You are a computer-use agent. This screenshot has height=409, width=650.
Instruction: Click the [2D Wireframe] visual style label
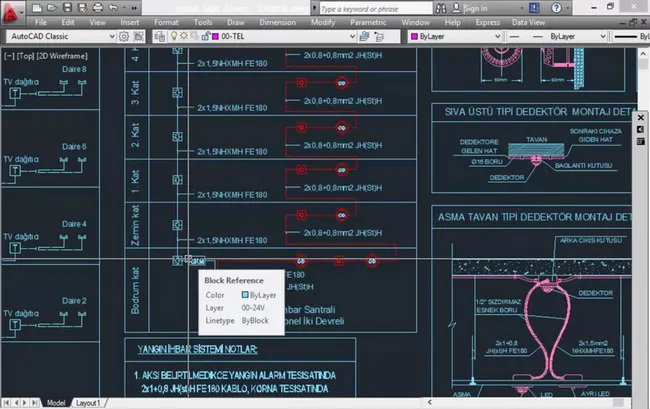[x=62, y=56]
